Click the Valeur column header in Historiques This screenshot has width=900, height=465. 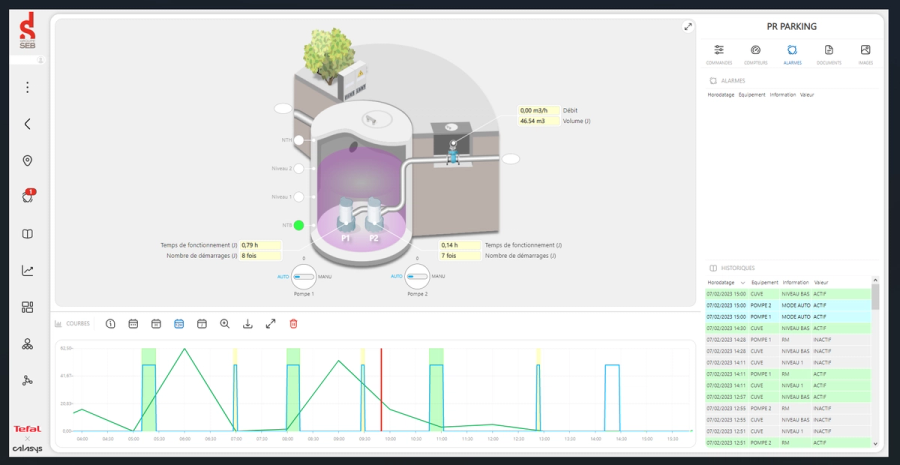coord(821,282)
